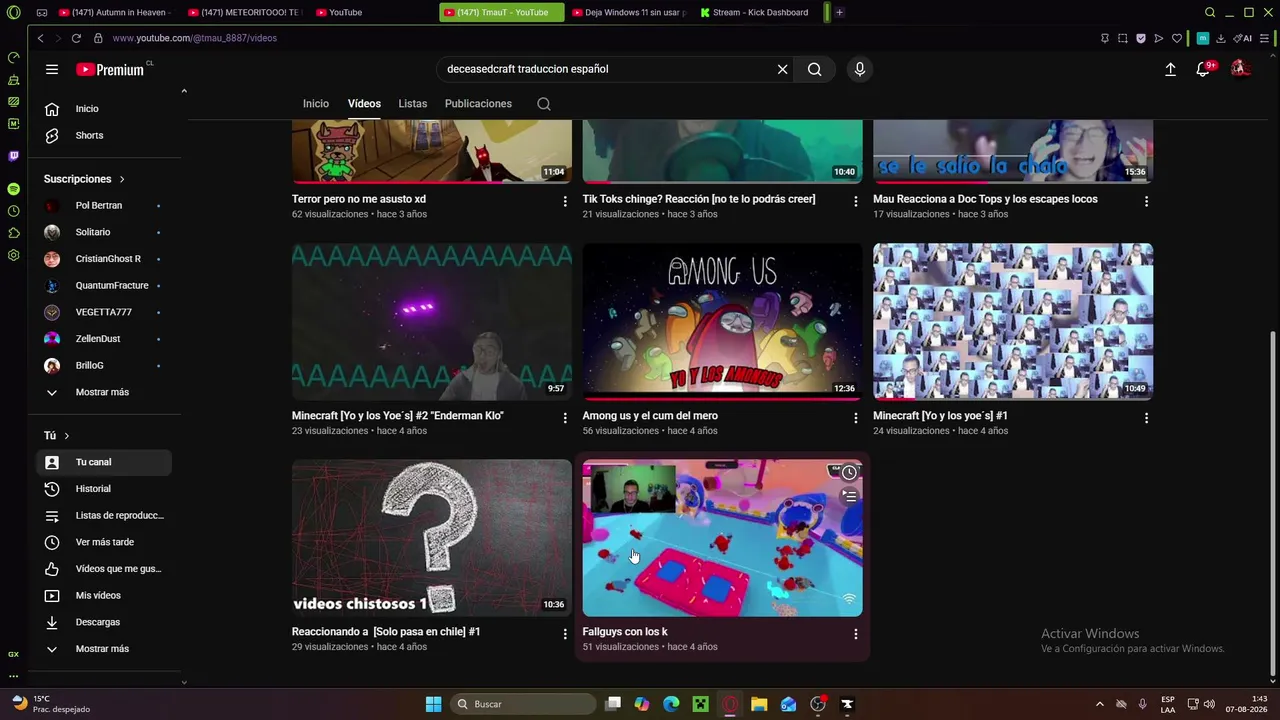Viewport: 1280px width, 720px height.
Task: Start voice search with the microphone
Action: [859, 69]
